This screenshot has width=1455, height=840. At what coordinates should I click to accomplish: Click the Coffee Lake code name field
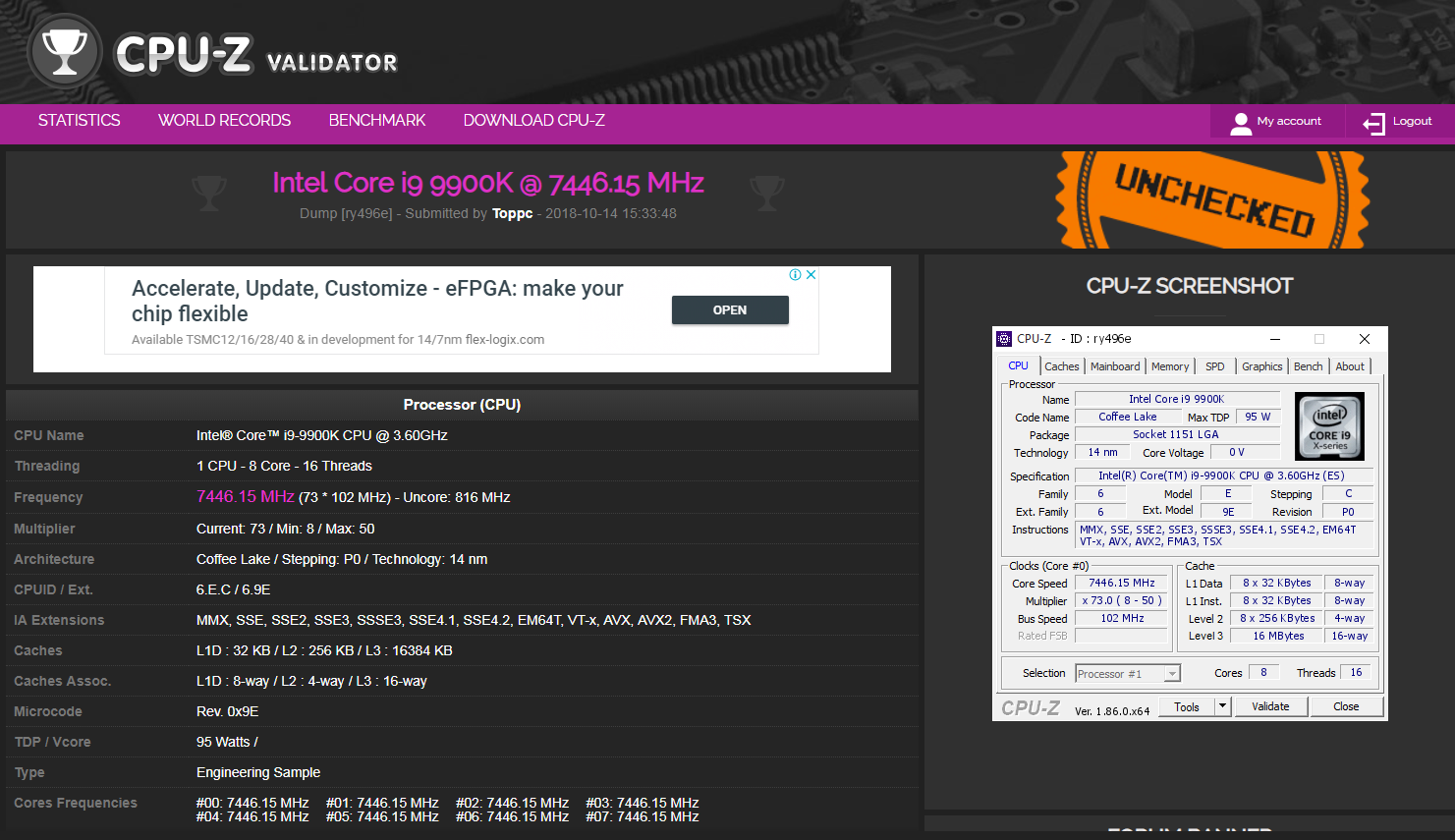(1128, 417)
